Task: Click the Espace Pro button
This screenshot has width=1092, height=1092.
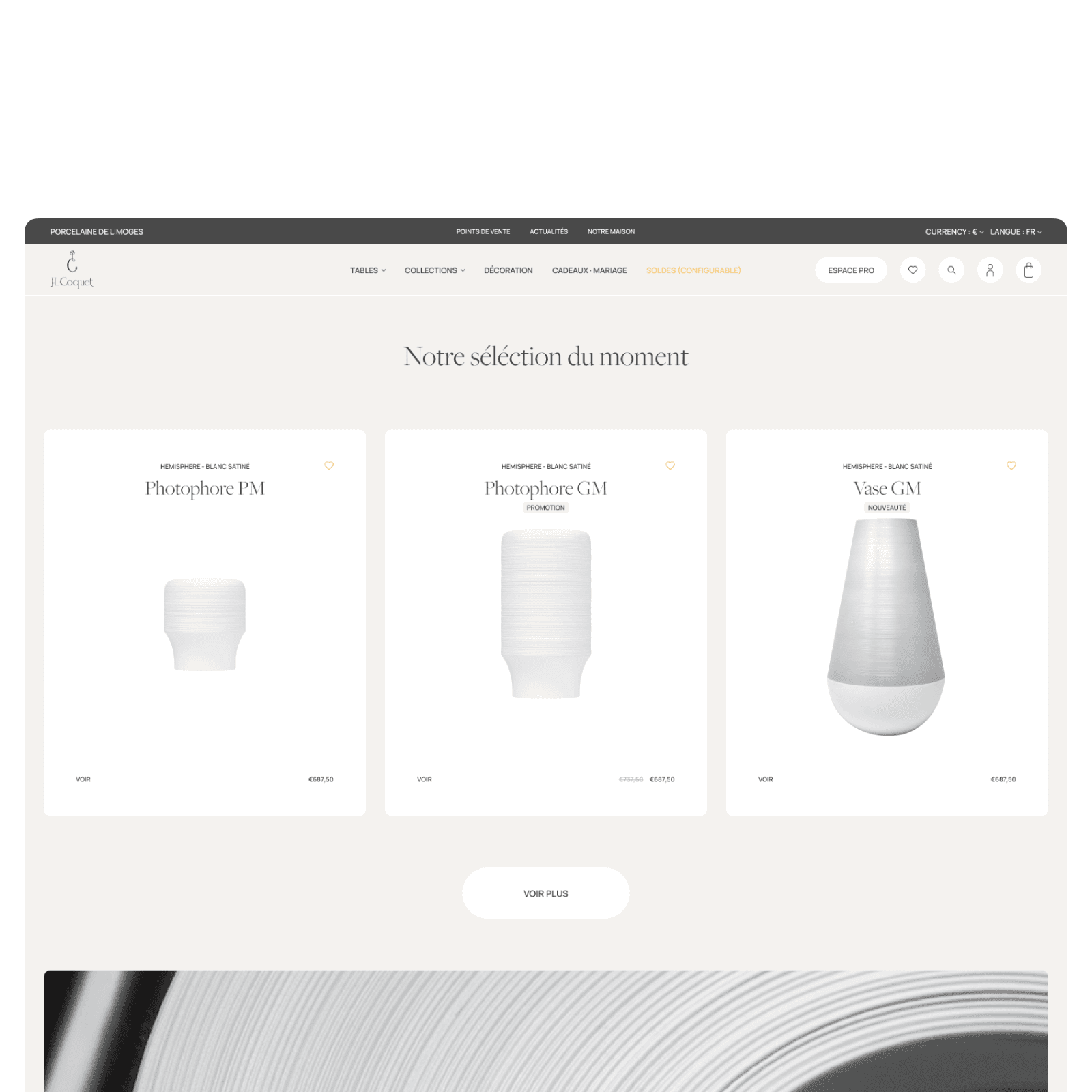Action: 851,270
